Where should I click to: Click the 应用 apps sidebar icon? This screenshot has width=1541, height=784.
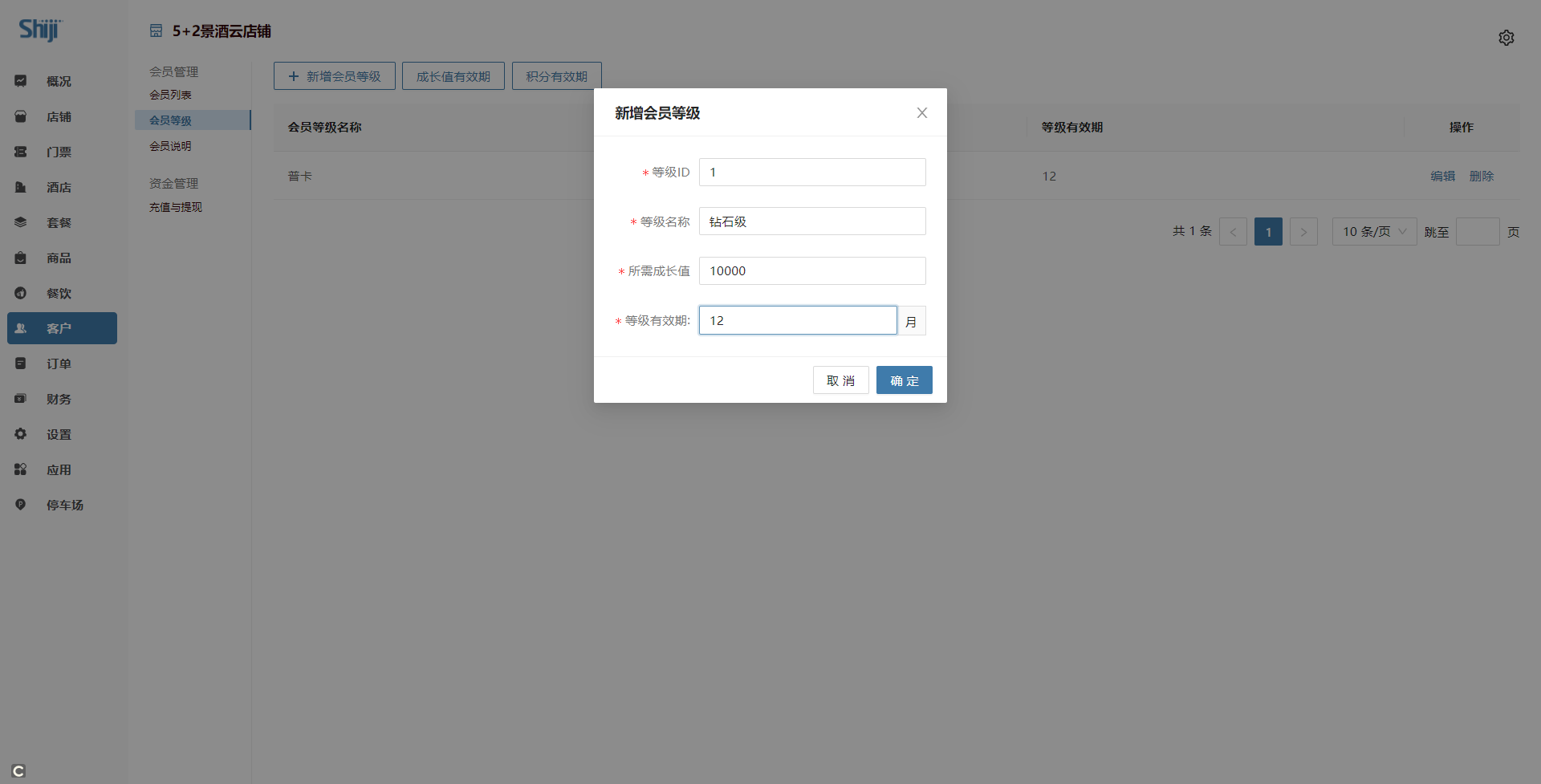coord(21,469)
